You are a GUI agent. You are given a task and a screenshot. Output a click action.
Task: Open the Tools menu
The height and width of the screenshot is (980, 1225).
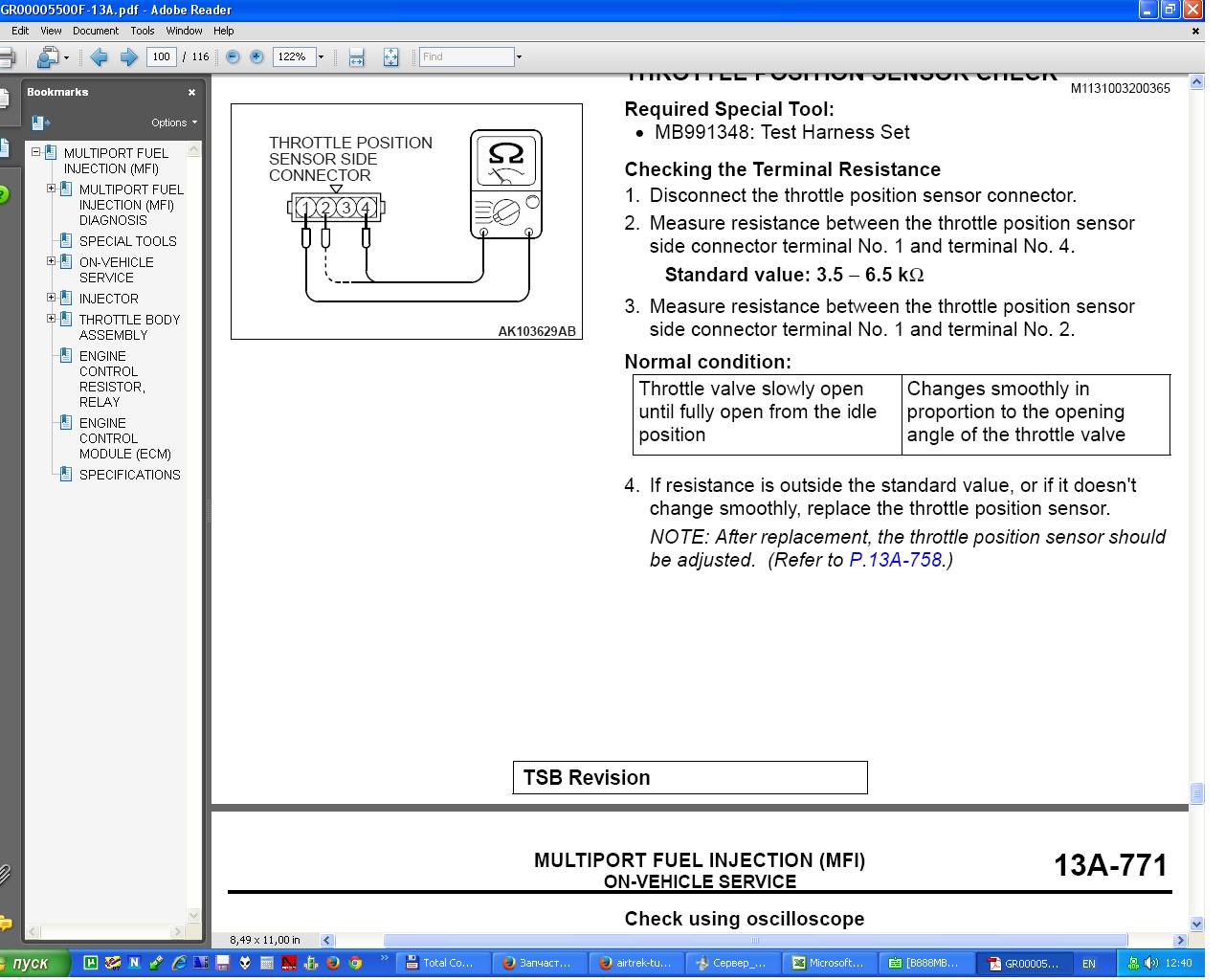pos(142,31)
